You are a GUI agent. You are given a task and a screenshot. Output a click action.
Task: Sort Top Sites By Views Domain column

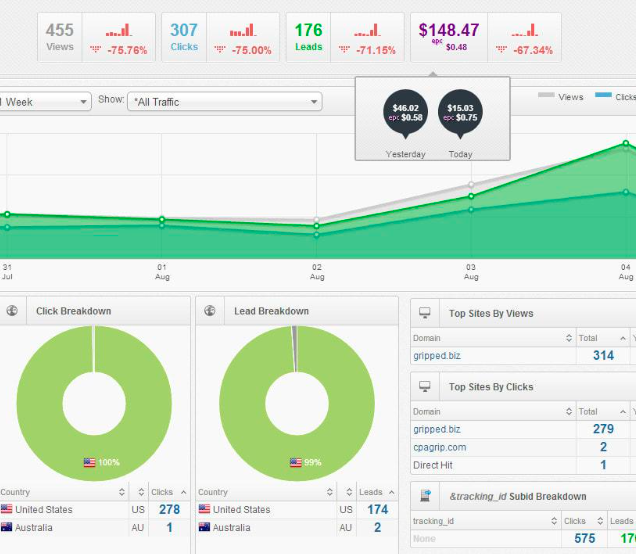493,338
